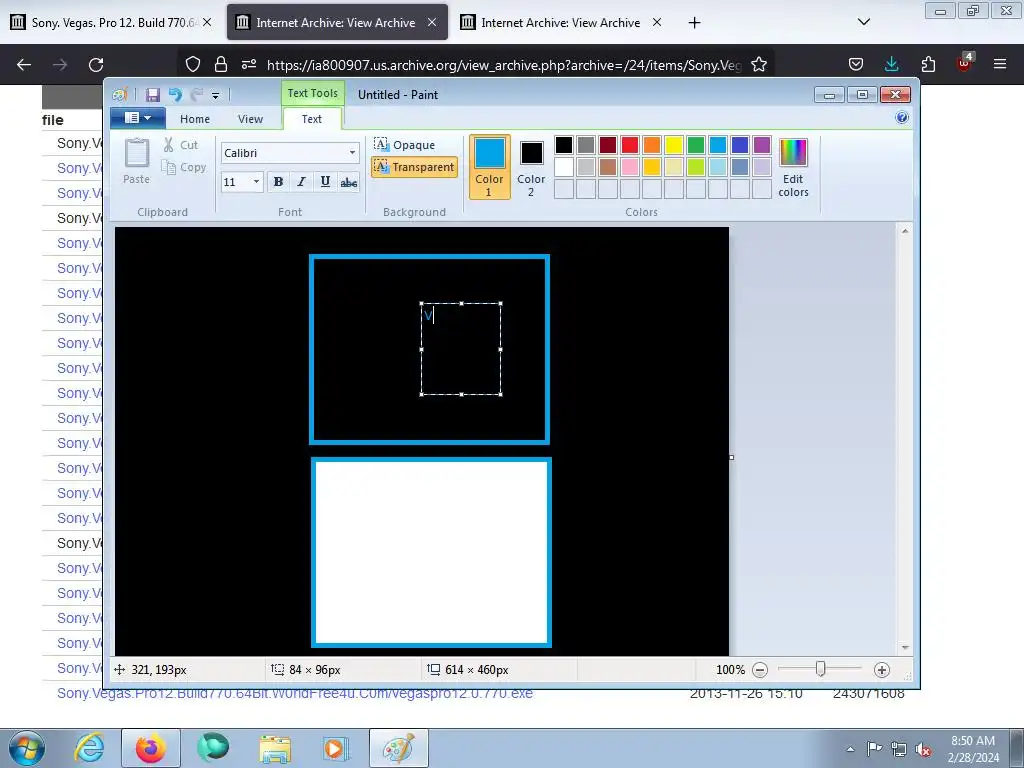Toggle Strikethrough formatting
Screen dimensions: 1024x768
[x=349, y=182]
